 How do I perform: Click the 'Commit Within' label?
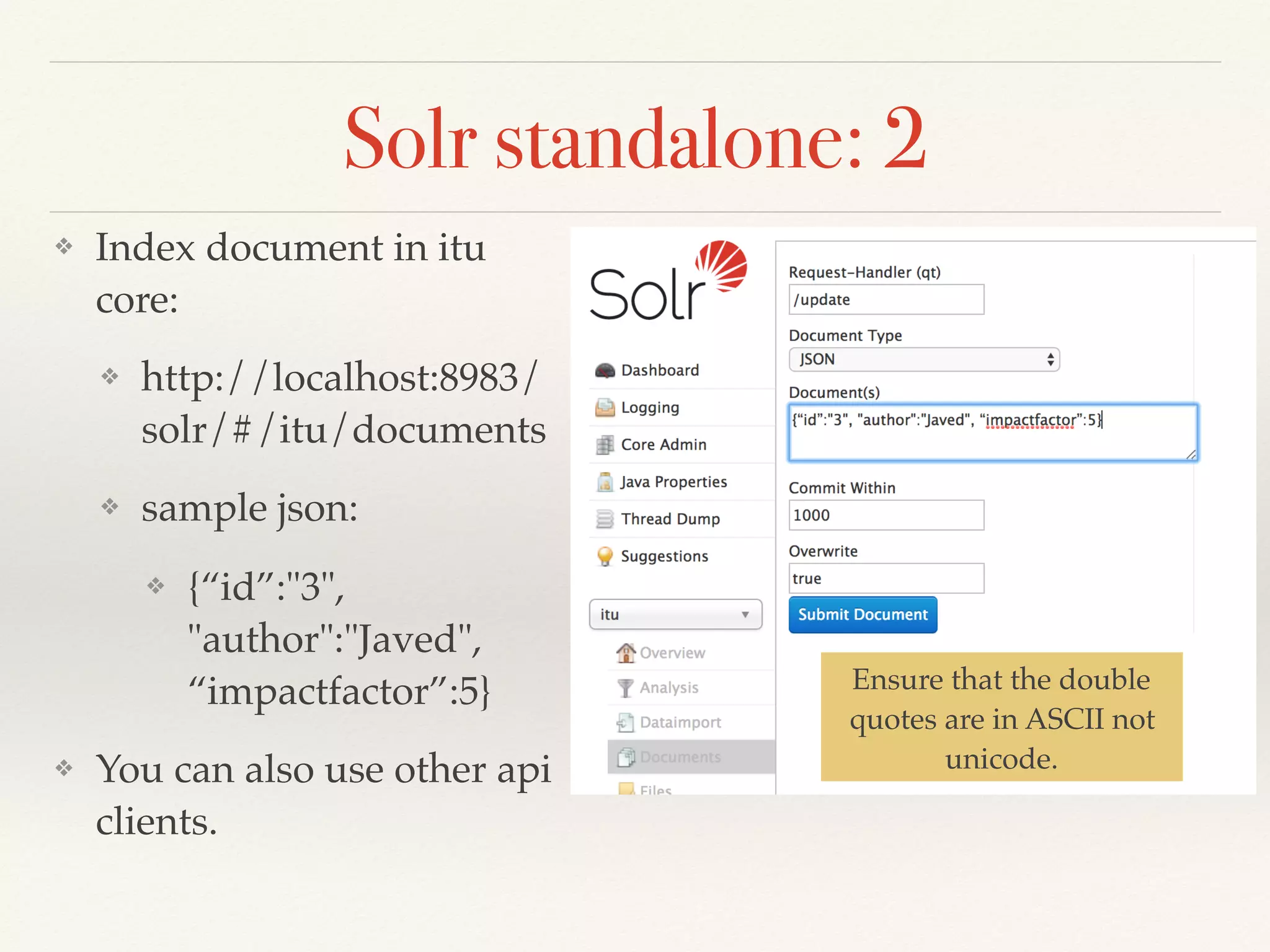(842, 488)
